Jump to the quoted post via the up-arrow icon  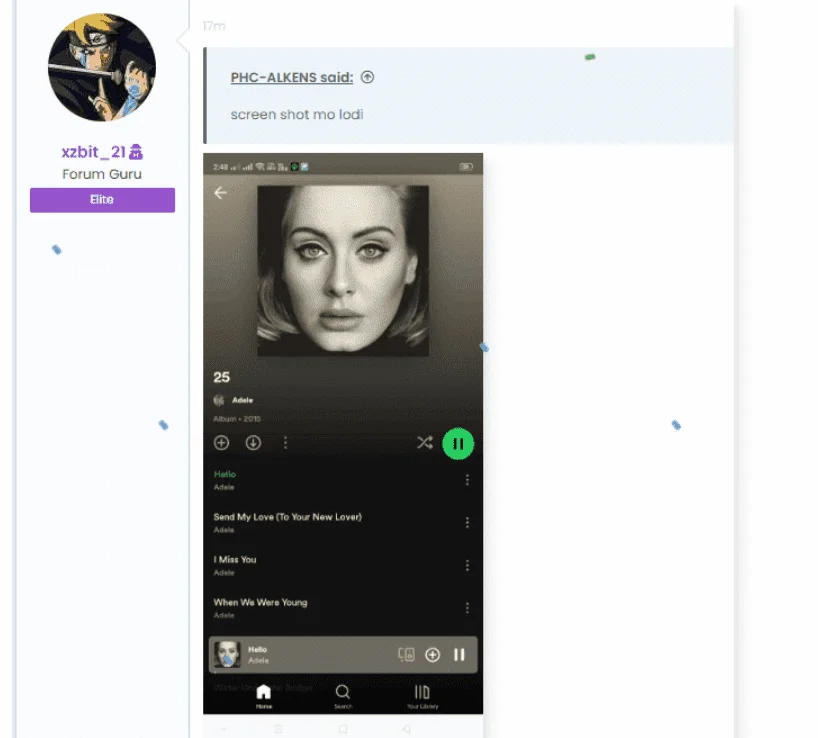(367, 77)
